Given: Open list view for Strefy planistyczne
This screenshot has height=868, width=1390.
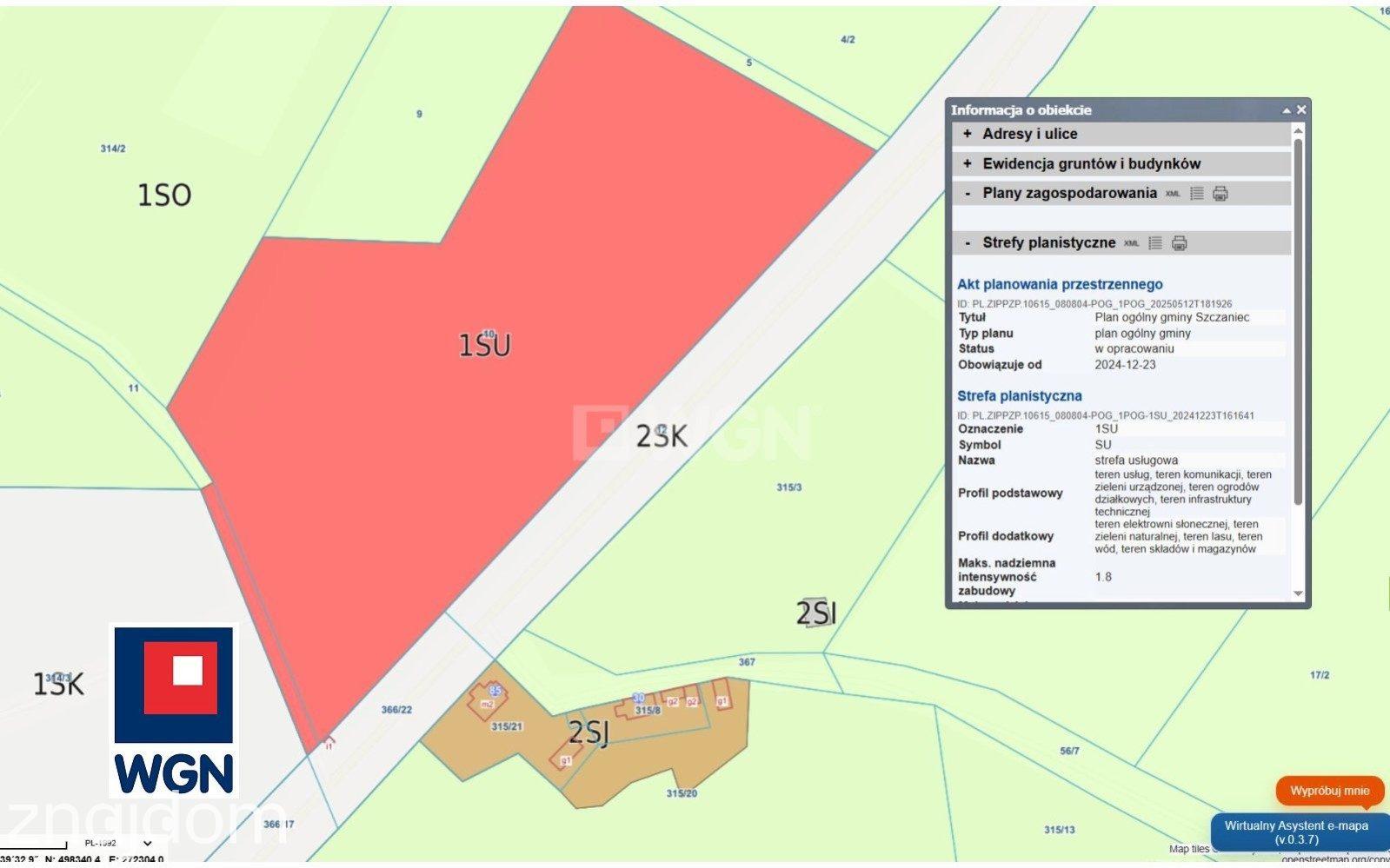Looking at the screenshot, I should [x=1155, y=242].
